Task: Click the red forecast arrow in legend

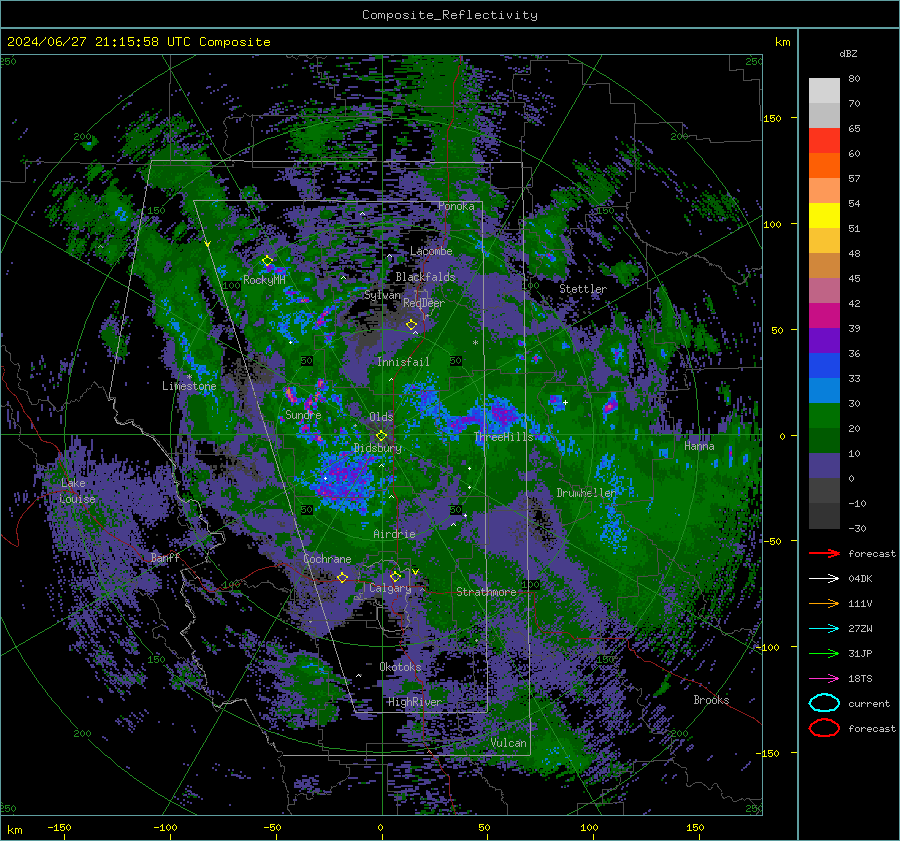Action: (824, 553)
